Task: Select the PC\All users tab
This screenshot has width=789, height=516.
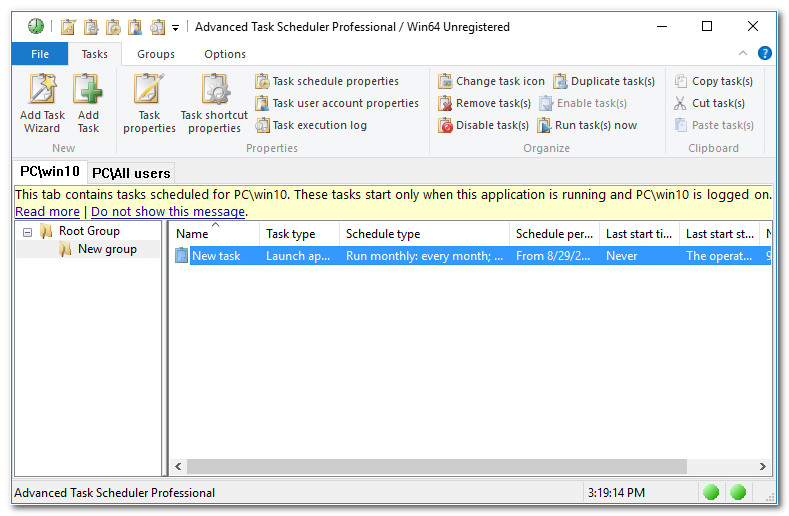Action: [131, 173]
